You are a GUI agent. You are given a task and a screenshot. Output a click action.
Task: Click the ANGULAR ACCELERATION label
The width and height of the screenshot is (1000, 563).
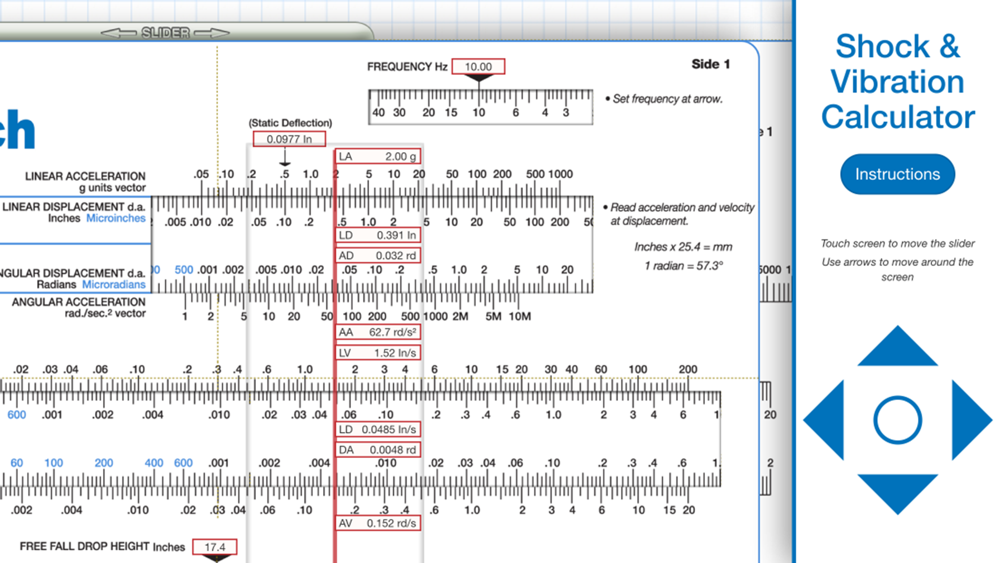pyautogui.click(x=78, y=302)
